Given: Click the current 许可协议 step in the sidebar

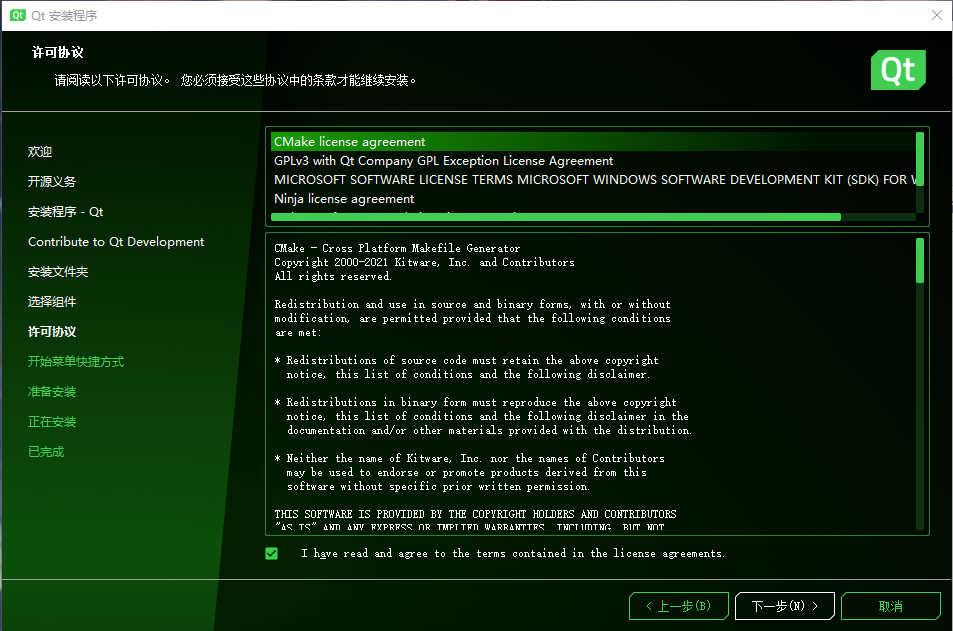Looking at the screenshot, I should pos(52,331).
